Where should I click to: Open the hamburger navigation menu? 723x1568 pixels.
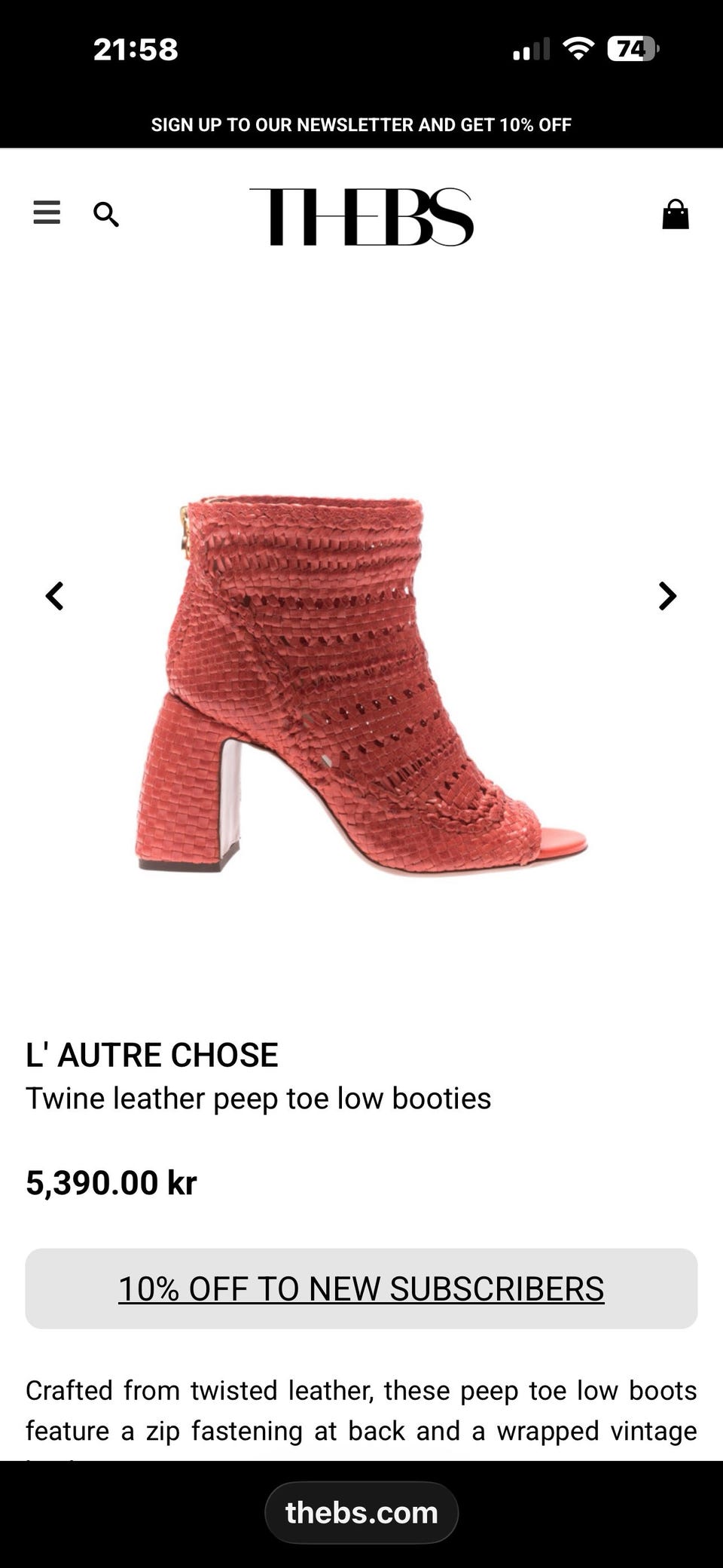click(x=47, y=213)
